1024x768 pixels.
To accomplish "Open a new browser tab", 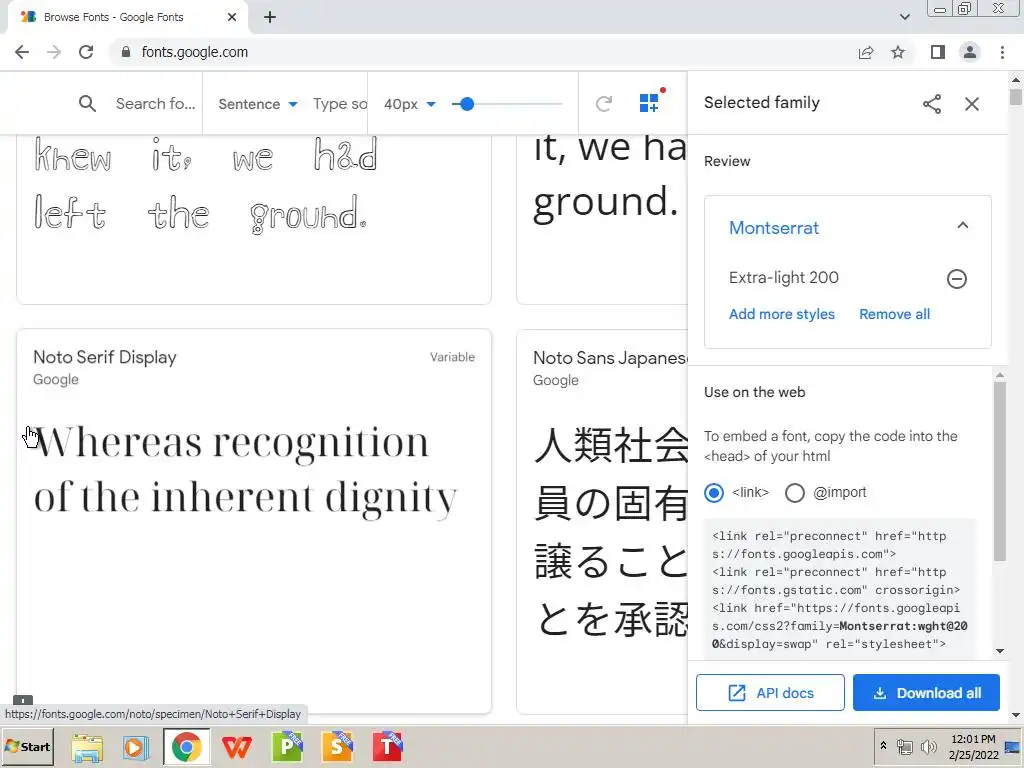I will coord(270,17).
